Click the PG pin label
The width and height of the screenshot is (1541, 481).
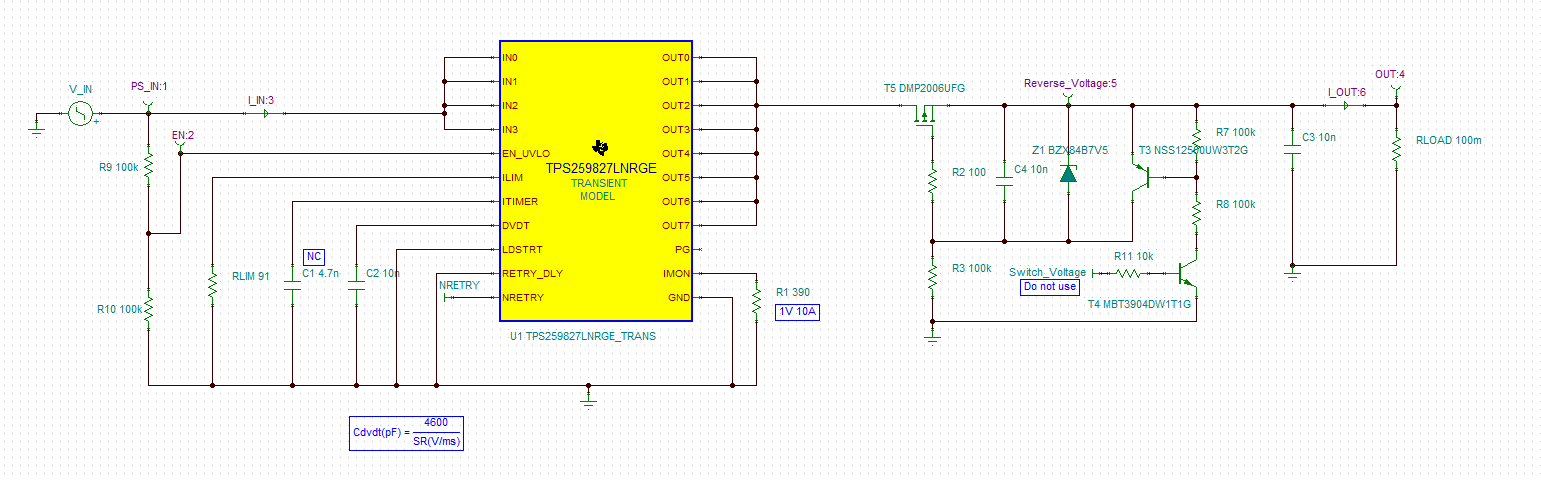[682, 250]
